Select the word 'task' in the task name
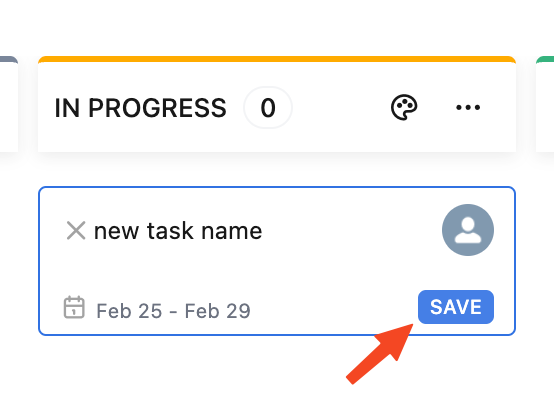This screenshot has height=396, width=554. click(x=170, y=231)
